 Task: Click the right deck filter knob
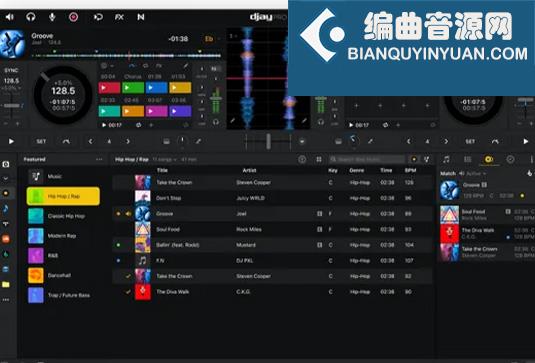[354, 141]
